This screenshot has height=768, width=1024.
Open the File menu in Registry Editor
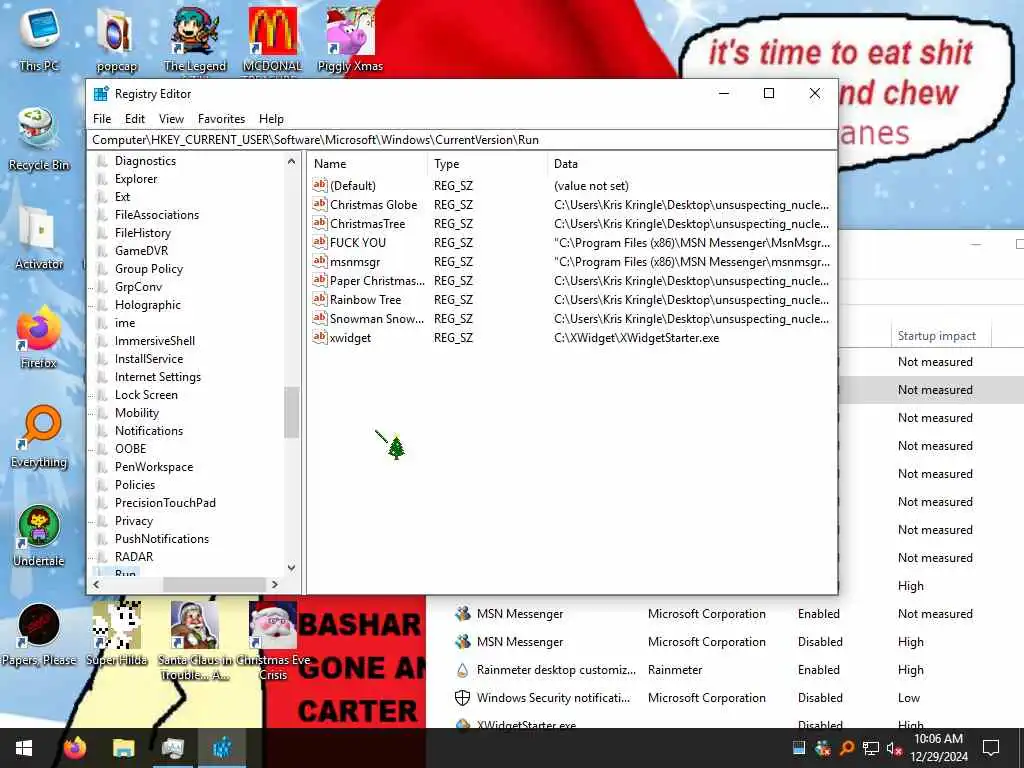pyautogui.click(x=102, y=119)
